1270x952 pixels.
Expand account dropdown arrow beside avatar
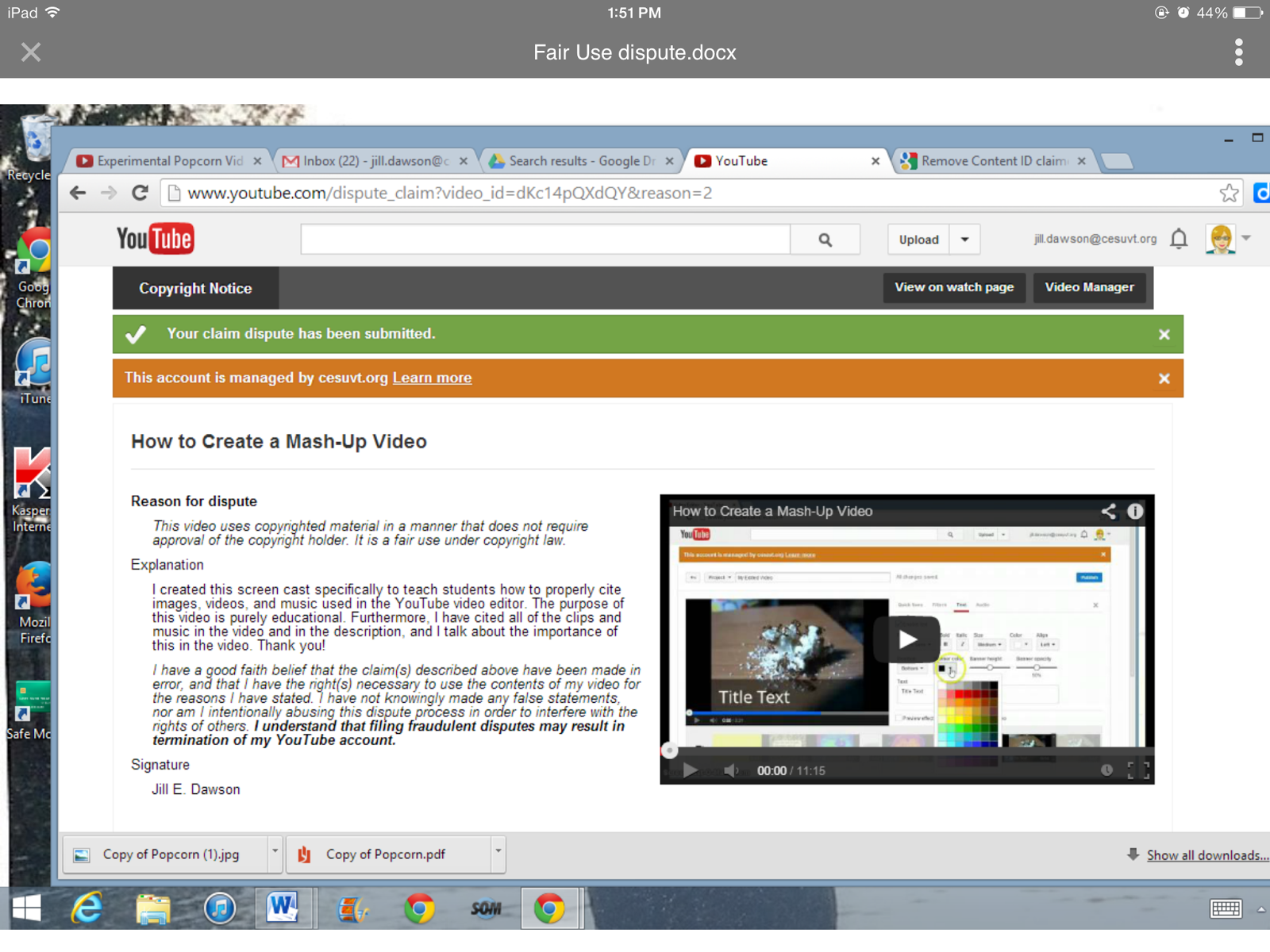click(1246, 238)
